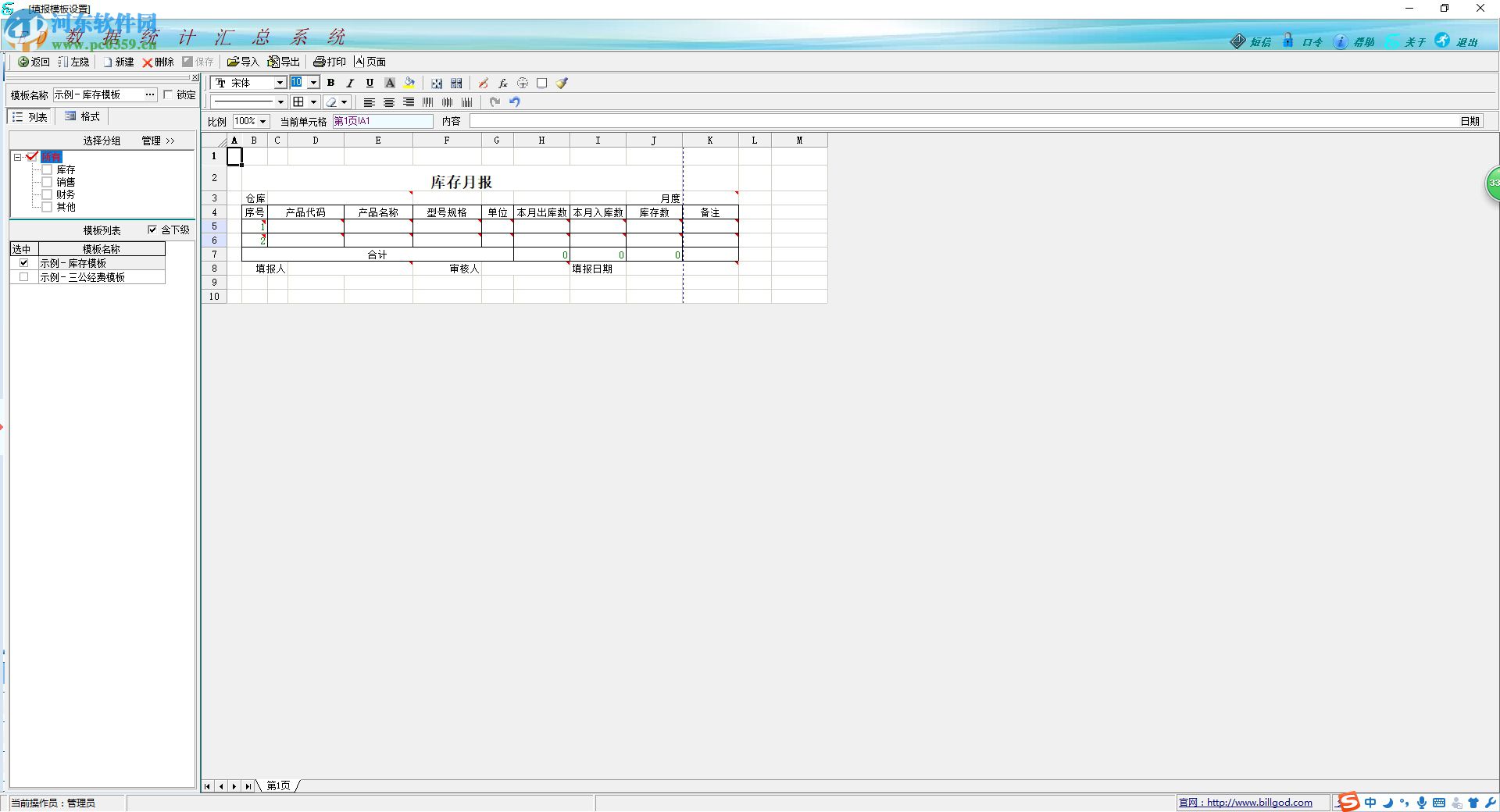
Task: Open the official site www.billgod.com link
Action: click(1245, 802)
